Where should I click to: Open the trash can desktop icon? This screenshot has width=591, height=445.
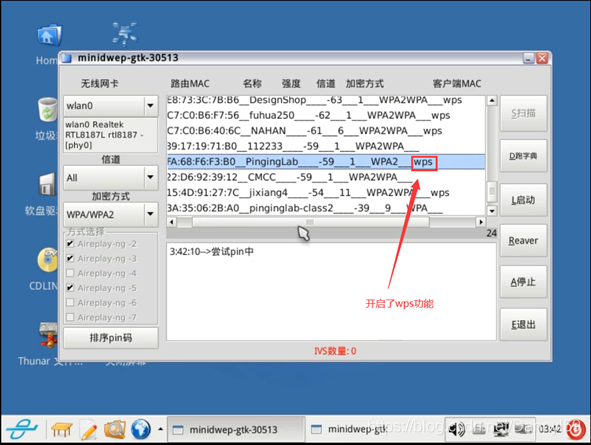coord(47,109)
